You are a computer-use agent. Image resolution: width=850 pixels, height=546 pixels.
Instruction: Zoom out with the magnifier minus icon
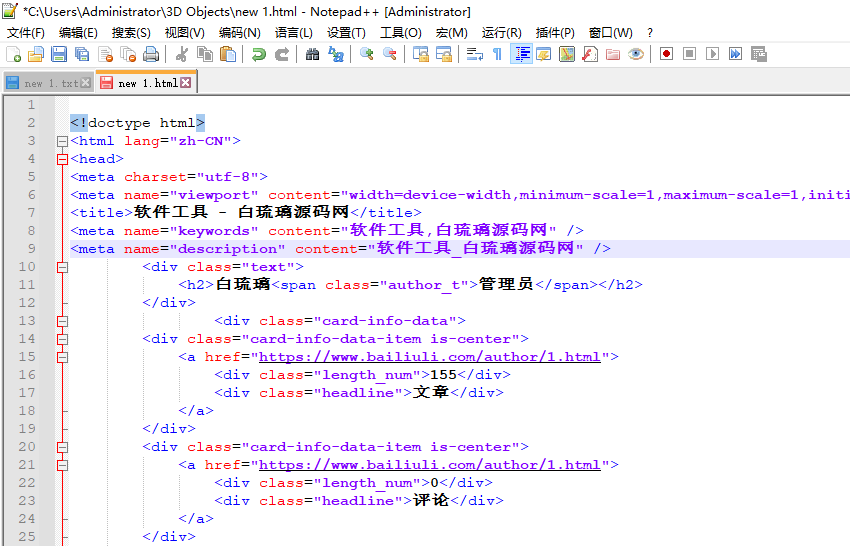pos(389,54)
